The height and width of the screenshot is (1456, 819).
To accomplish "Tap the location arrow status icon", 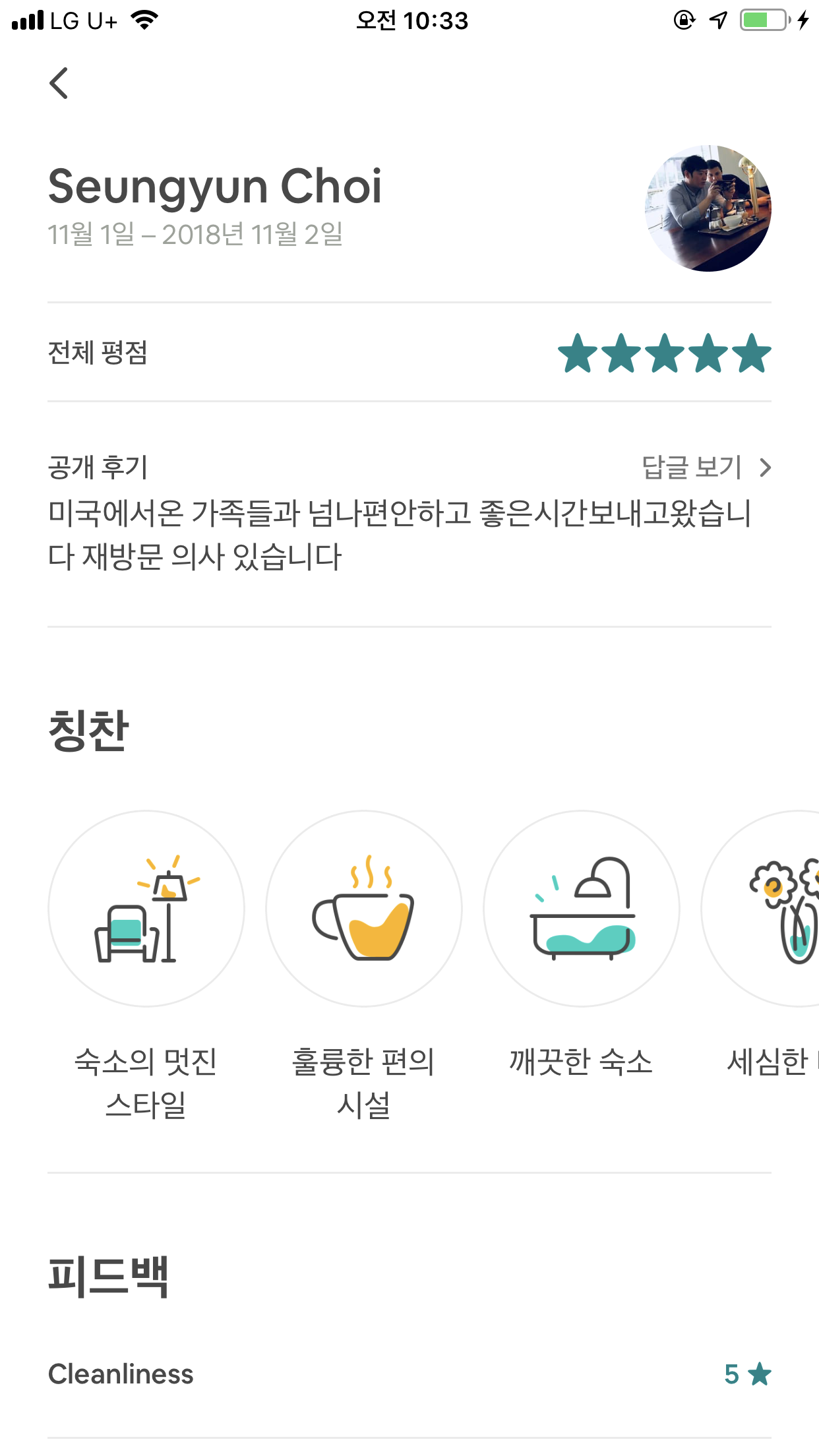I will pyautogui.click(x=718, y=20).
